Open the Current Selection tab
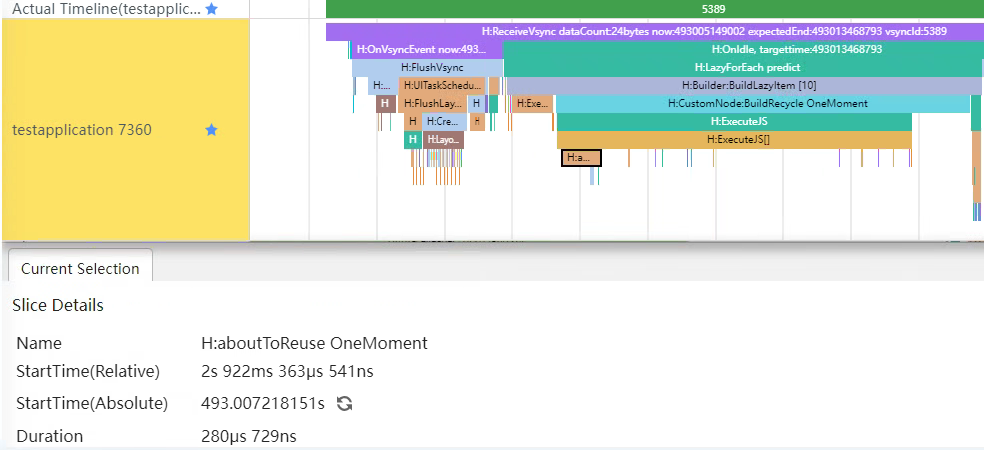 tap(80, 269)
